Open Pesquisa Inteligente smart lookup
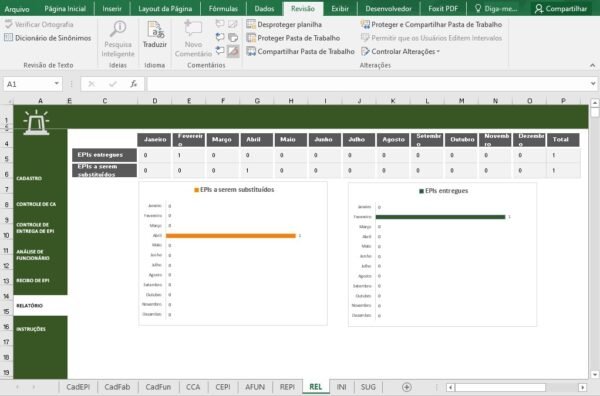 tap(118, 39)
